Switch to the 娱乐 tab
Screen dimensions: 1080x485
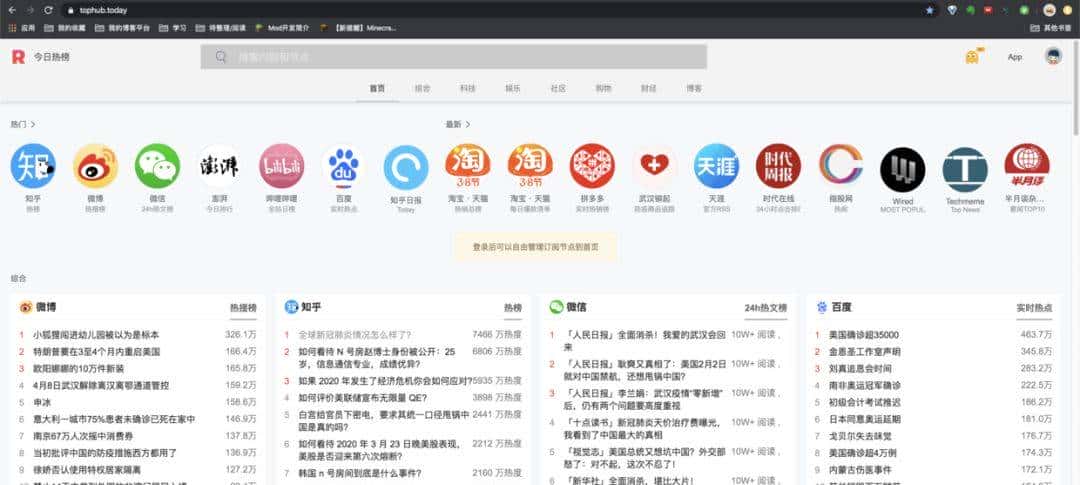point(512,89)
